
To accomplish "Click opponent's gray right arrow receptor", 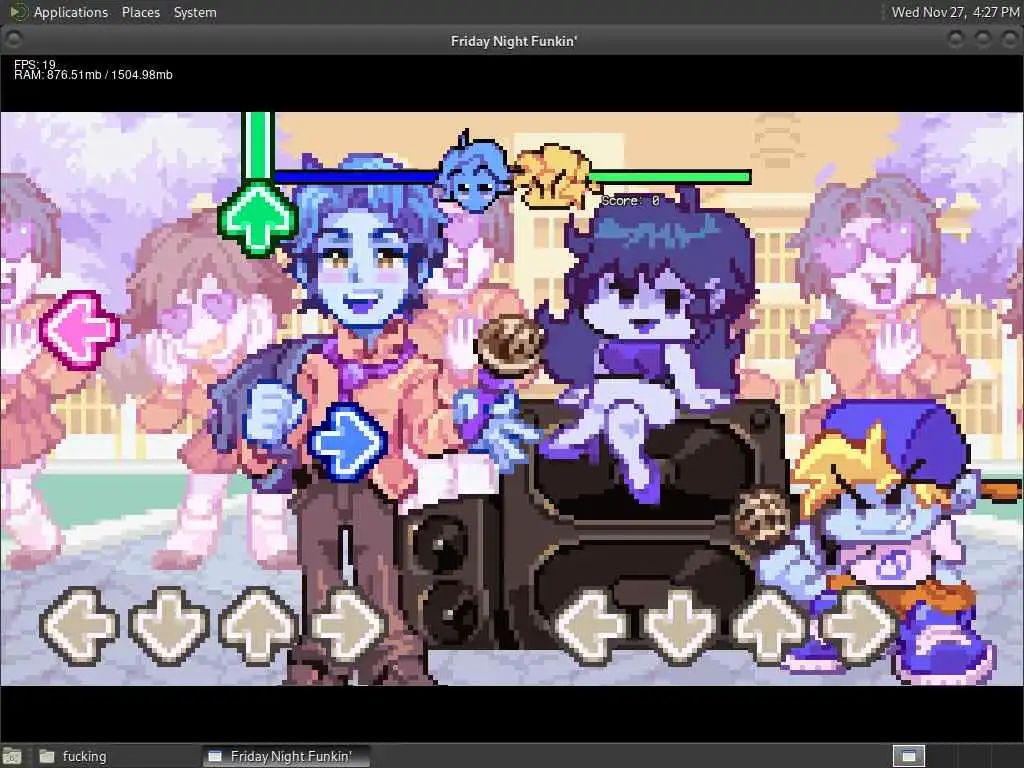I will [348, 626].
